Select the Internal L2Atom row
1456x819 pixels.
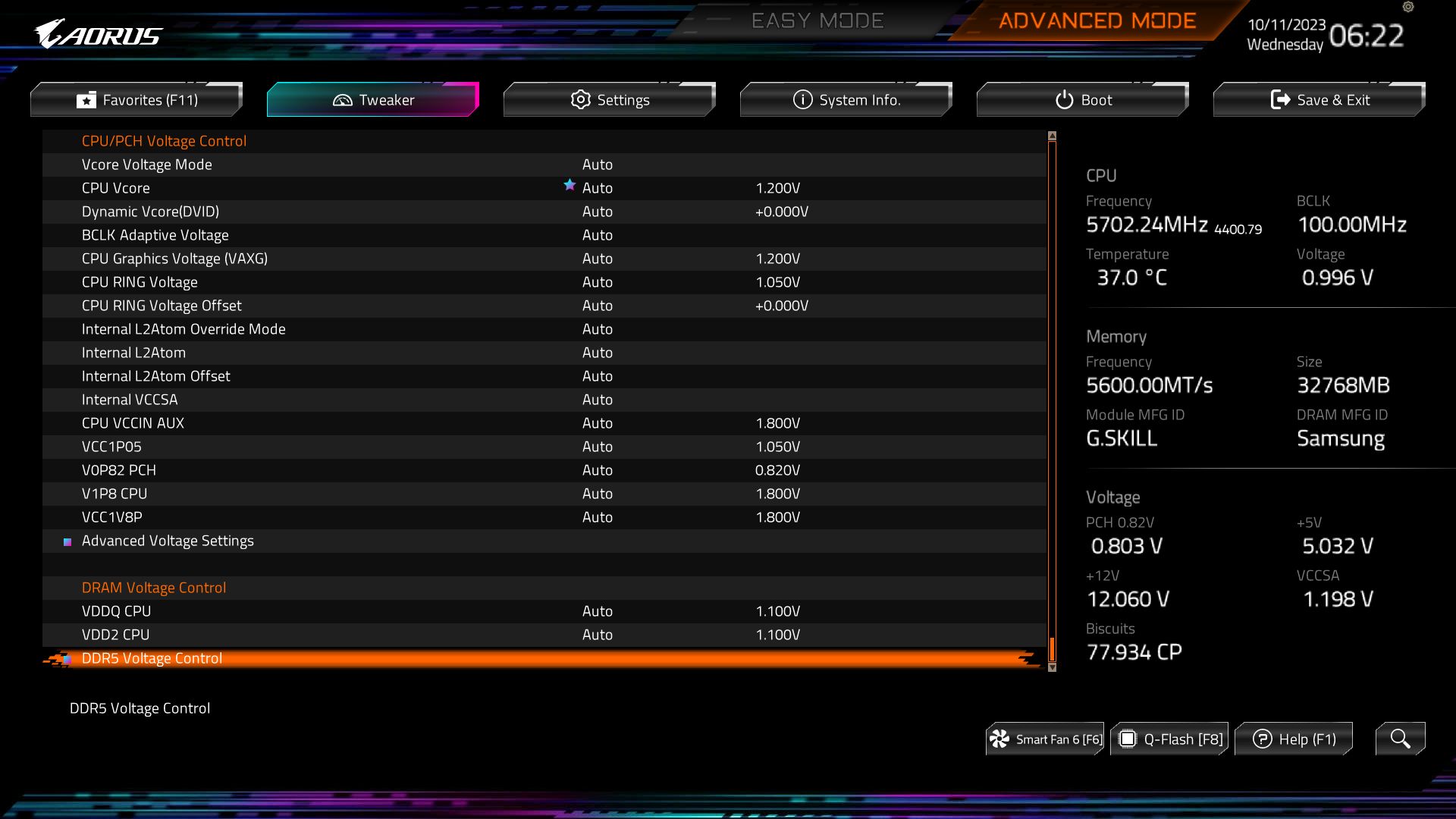544,353
